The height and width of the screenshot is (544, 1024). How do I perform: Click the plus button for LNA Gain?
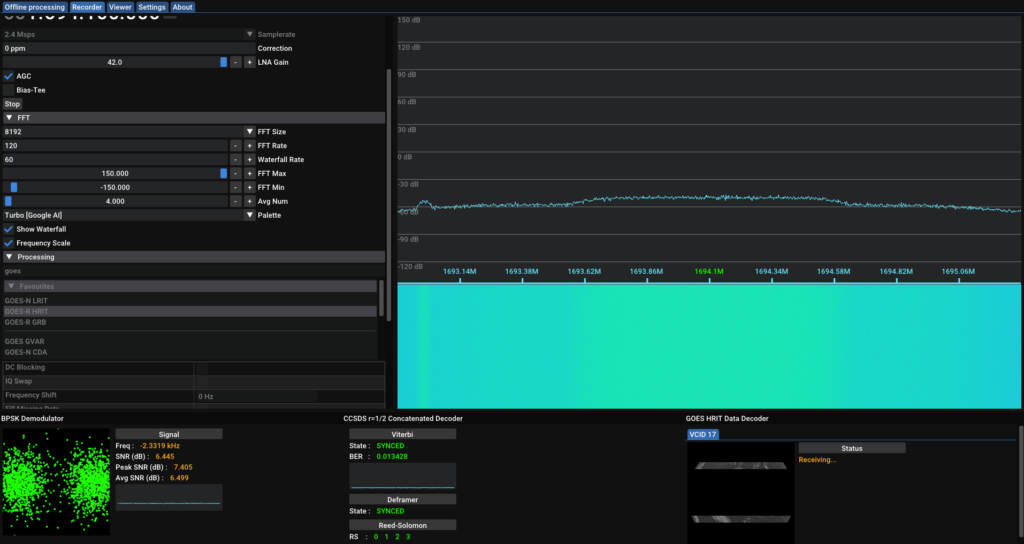point(249,62)
